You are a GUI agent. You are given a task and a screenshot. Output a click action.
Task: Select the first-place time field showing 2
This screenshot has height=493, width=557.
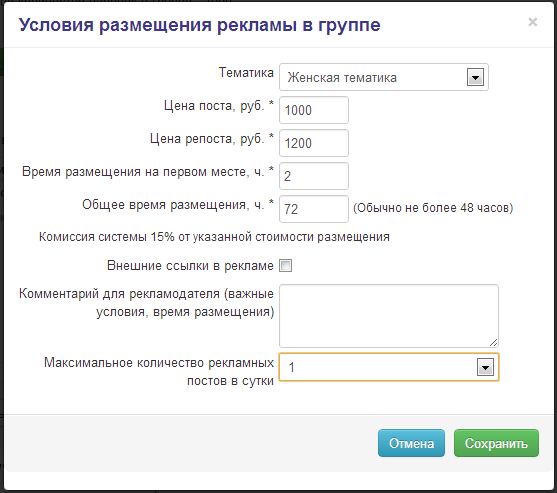coord(314,176)
